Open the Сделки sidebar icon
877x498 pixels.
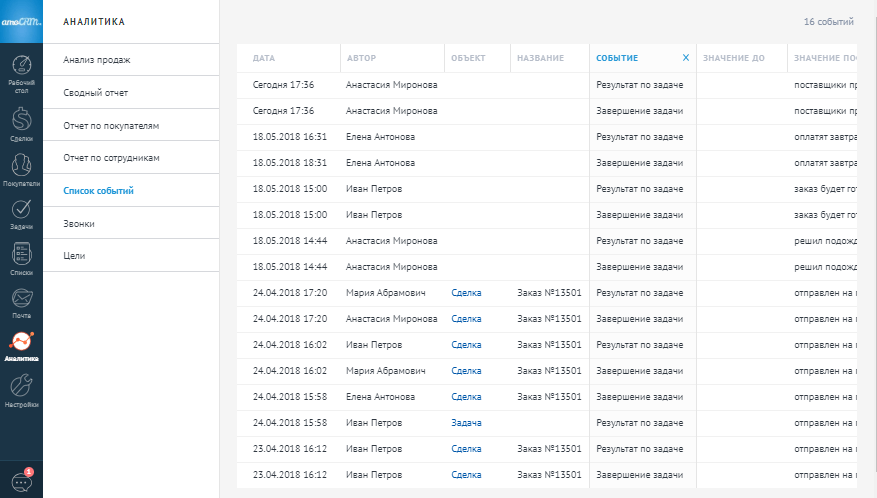point(21,121)
